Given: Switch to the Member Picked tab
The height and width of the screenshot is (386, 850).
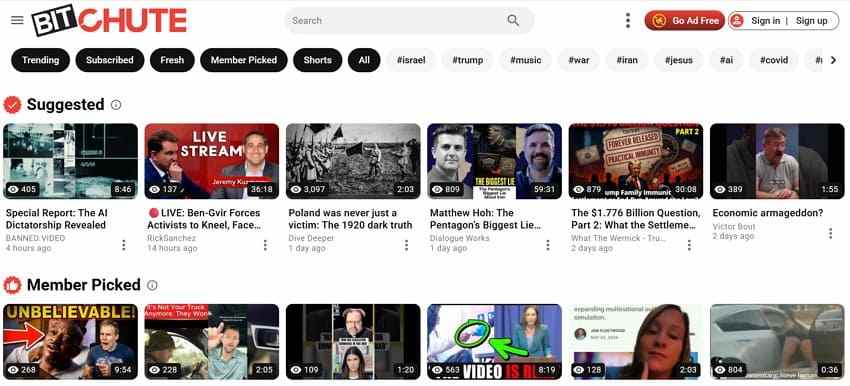Looking at the screenshot, I should pos(243,60).
